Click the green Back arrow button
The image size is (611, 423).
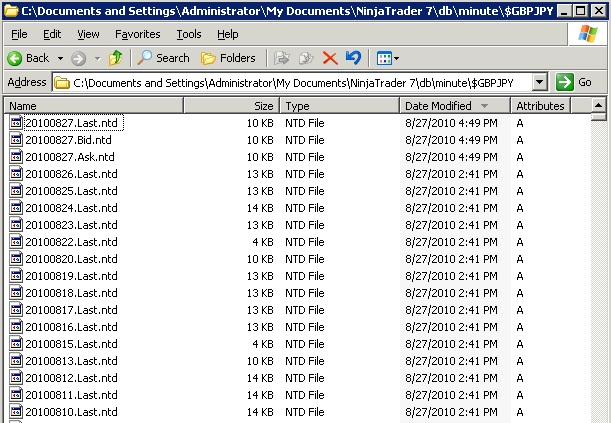point(15,58)
